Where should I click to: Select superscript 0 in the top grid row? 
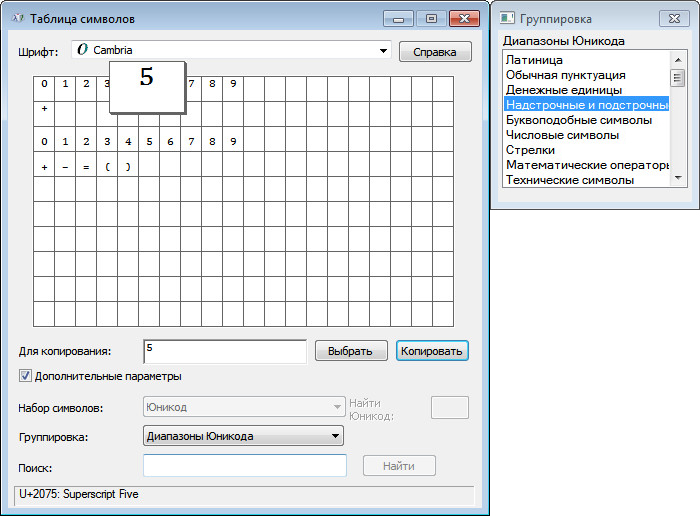44,88
